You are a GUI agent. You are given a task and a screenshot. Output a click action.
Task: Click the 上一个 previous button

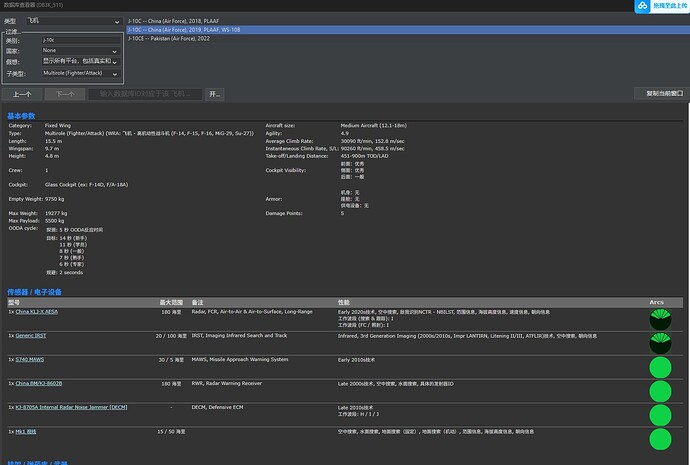[22, 94]
